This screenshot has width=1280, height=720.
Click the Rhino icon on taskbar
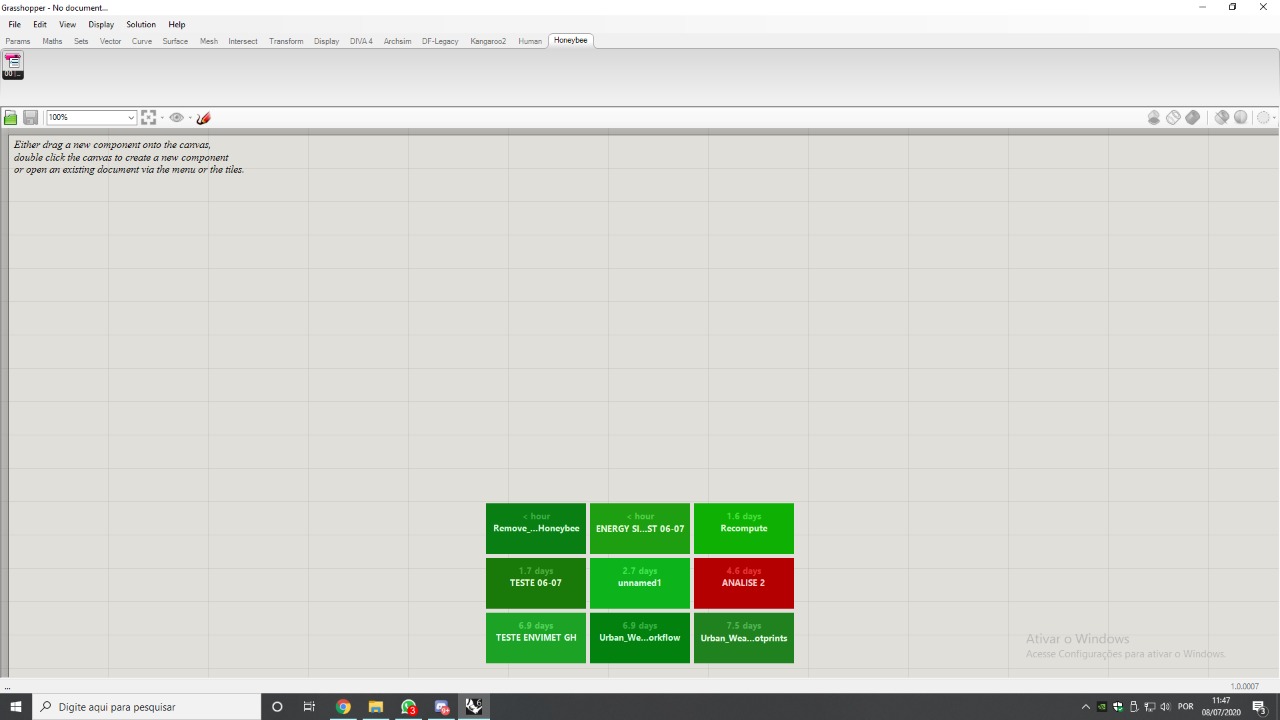[474, 707]
